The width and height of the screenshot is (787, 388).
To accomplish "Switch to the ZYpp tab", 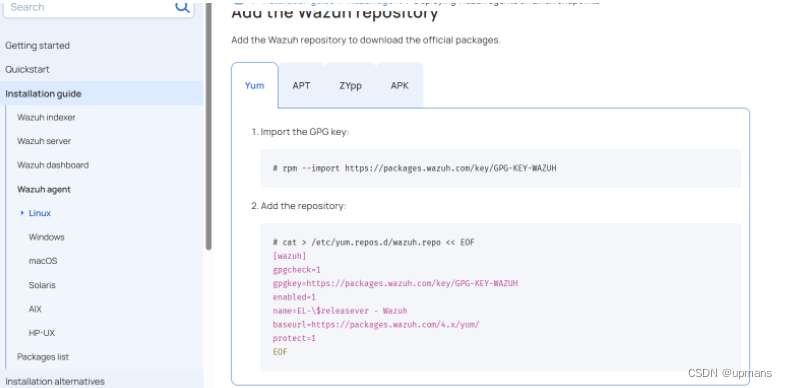I will [x=350, y=85].
